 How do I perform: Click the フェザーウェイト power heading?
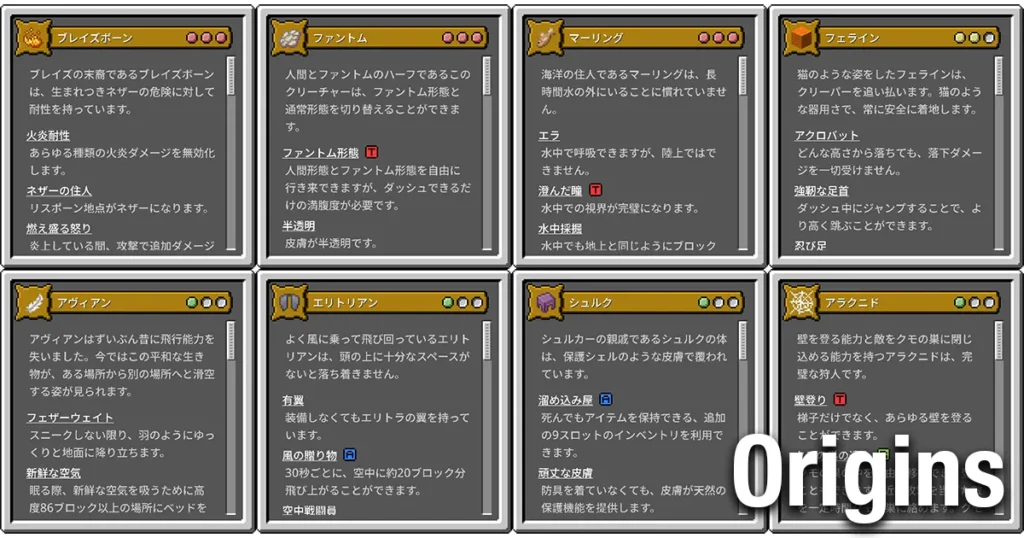[x=70, y=417]
